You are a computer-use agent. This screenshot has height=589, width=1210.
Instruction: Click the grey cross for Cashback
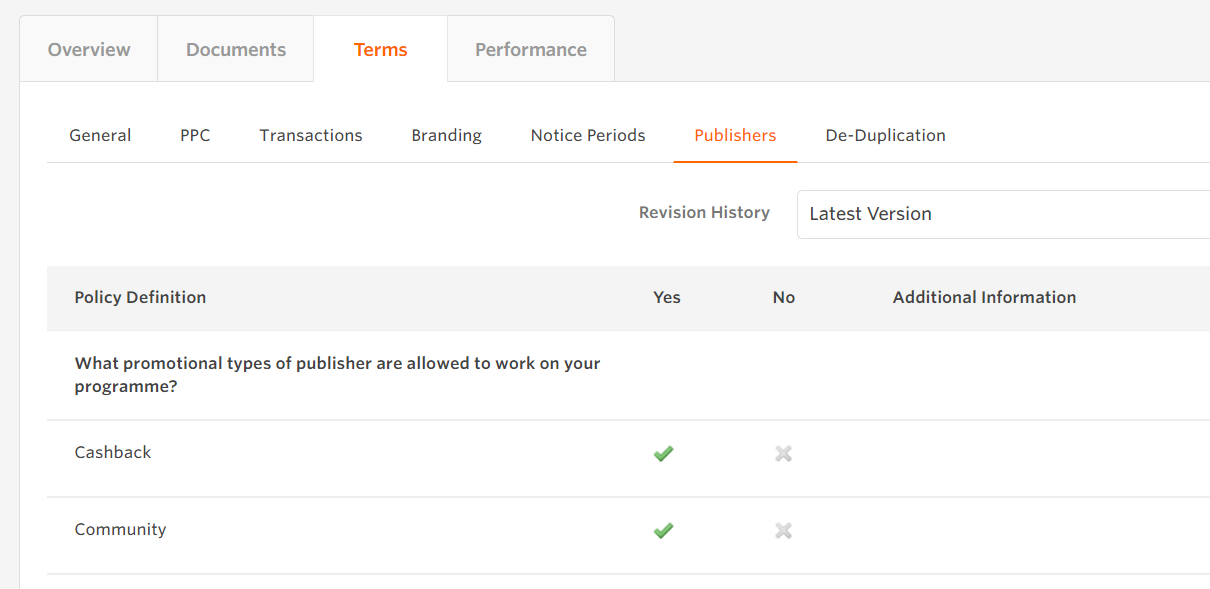point(783,454)
